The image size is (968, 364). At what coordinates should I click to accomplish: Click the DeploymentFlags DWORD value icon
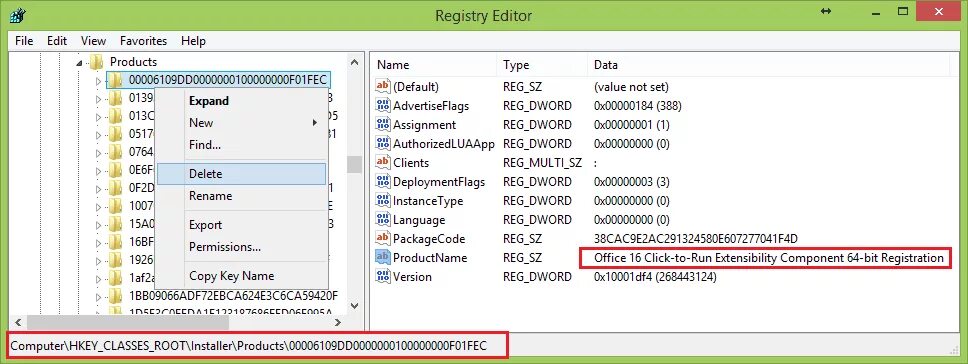(x=383, y=182)
